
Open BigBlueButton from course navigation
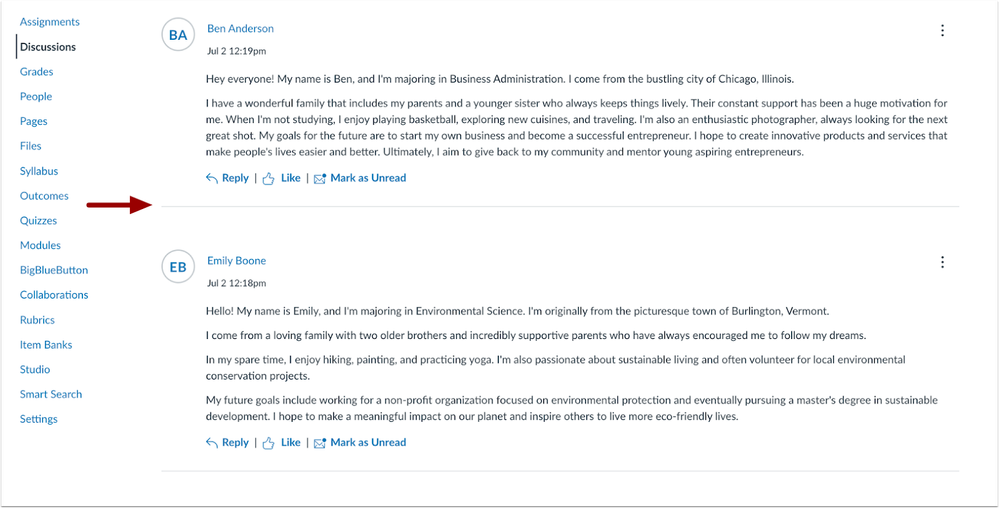tap(54, 270)
